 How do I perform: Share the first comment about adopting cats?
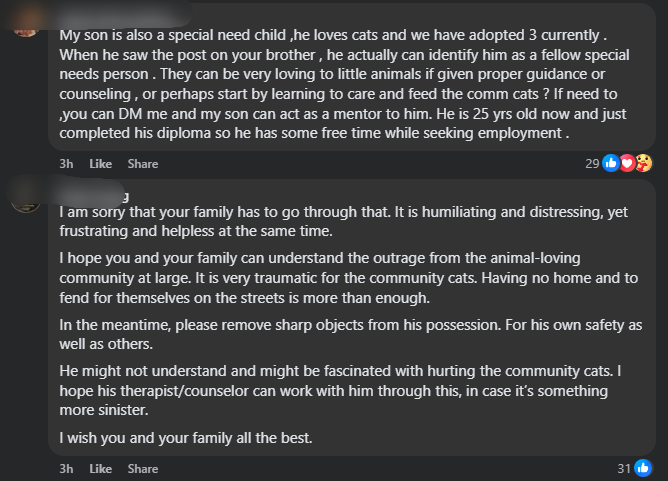[x=143, y=164]
